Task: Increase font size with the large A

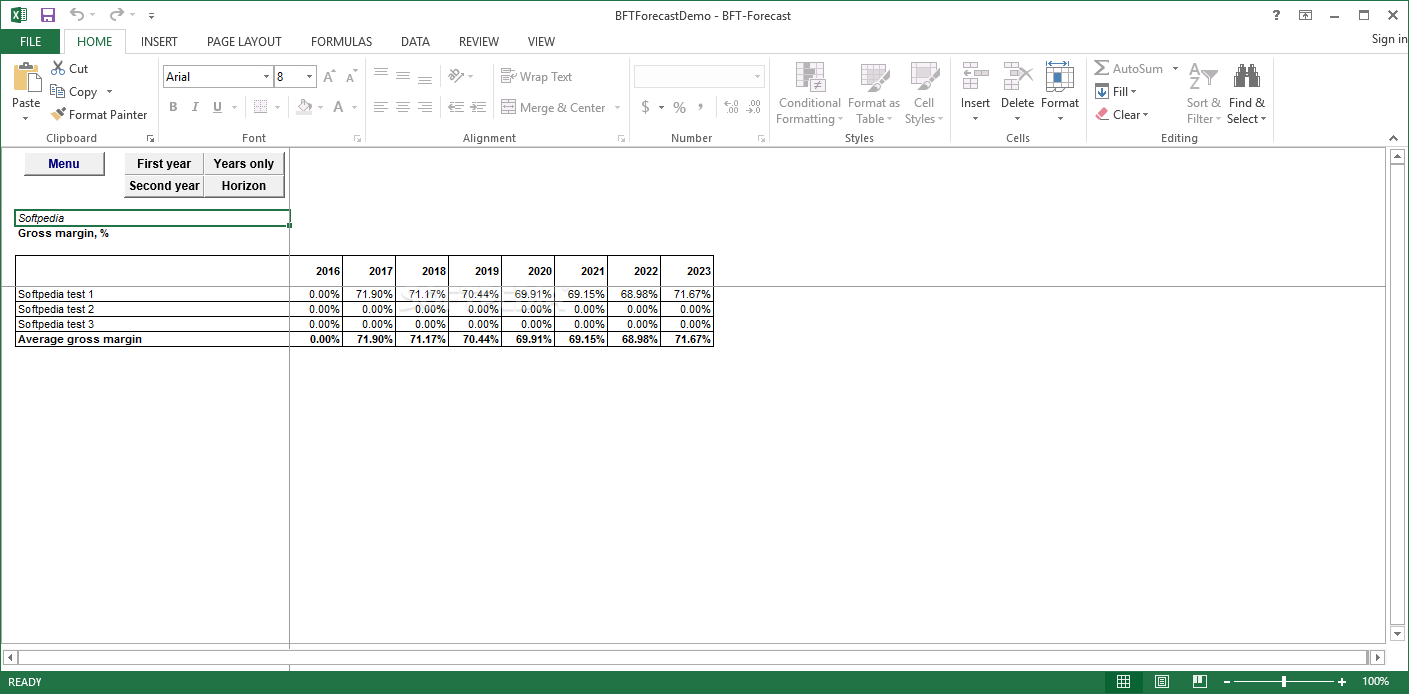Action: (x=330, y=77)
